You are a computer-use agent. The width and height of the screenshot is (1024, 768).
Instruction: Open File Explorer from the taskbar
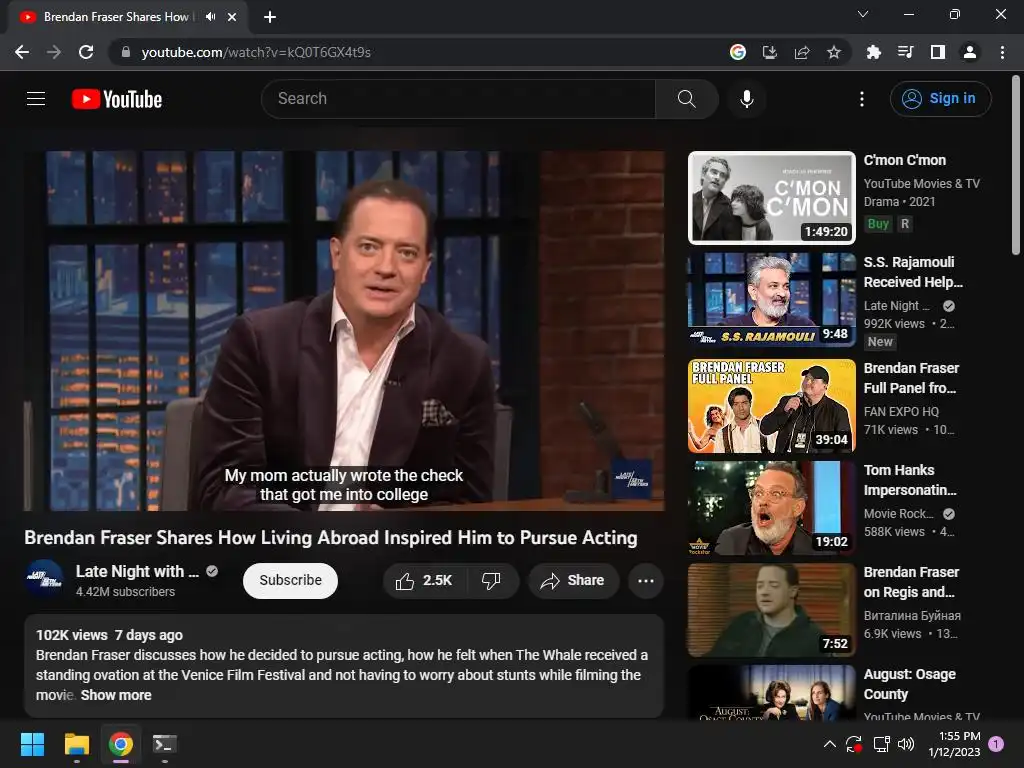[76, 744]
